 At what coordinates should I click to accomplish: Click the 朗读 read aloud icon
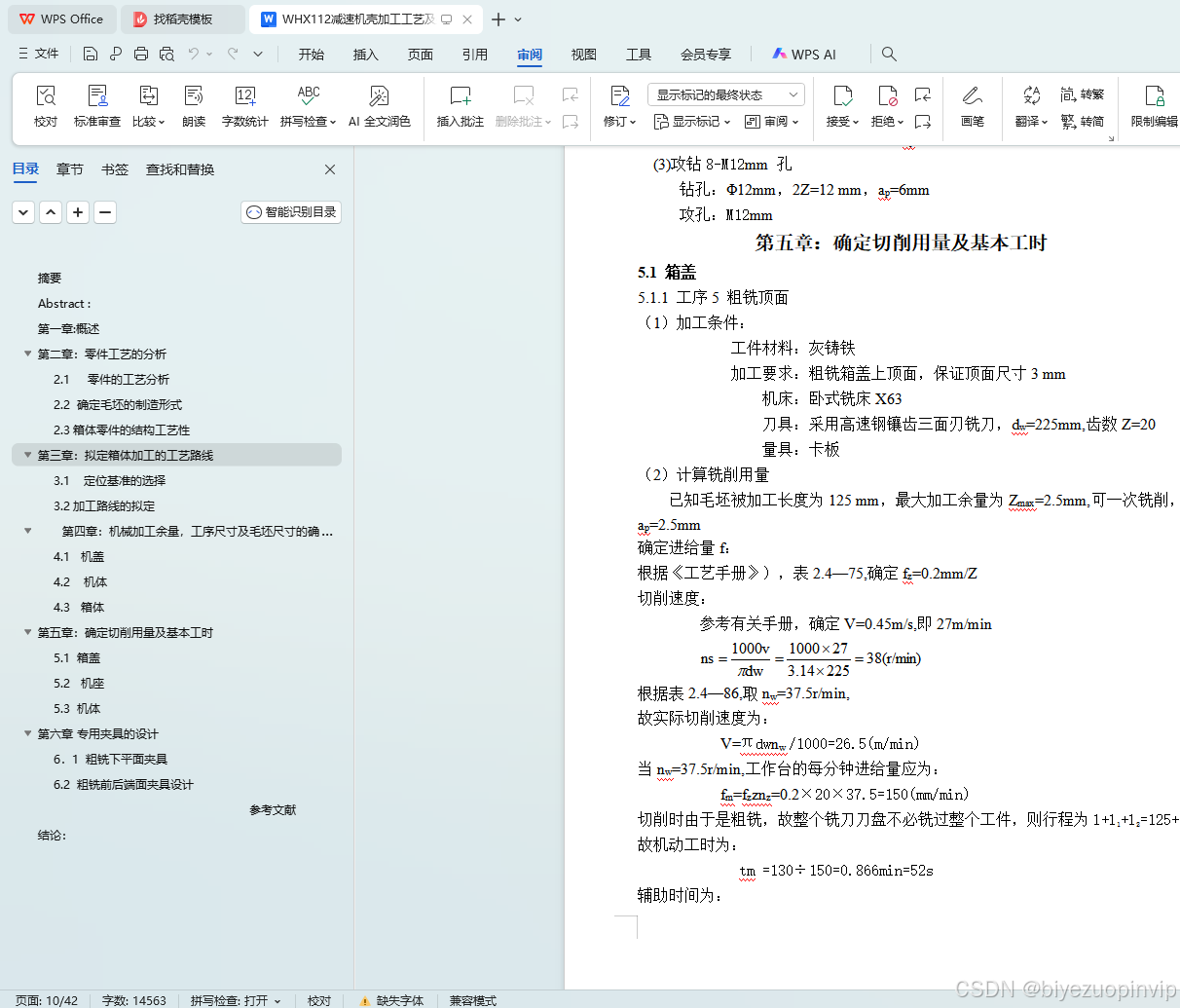[x=194, y=106]
